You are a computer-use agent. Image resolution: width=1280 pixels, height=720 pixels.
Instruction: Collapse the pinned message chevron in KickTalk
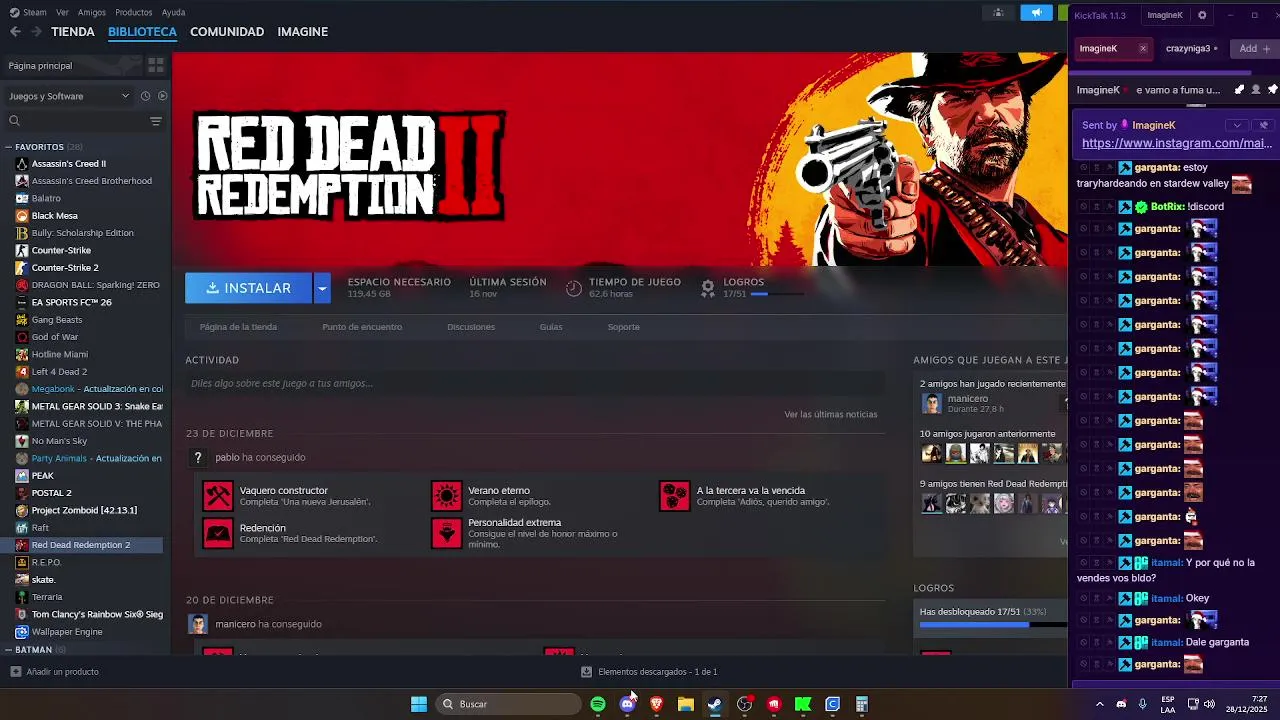pyautogui.click(x=1238, y=125)
